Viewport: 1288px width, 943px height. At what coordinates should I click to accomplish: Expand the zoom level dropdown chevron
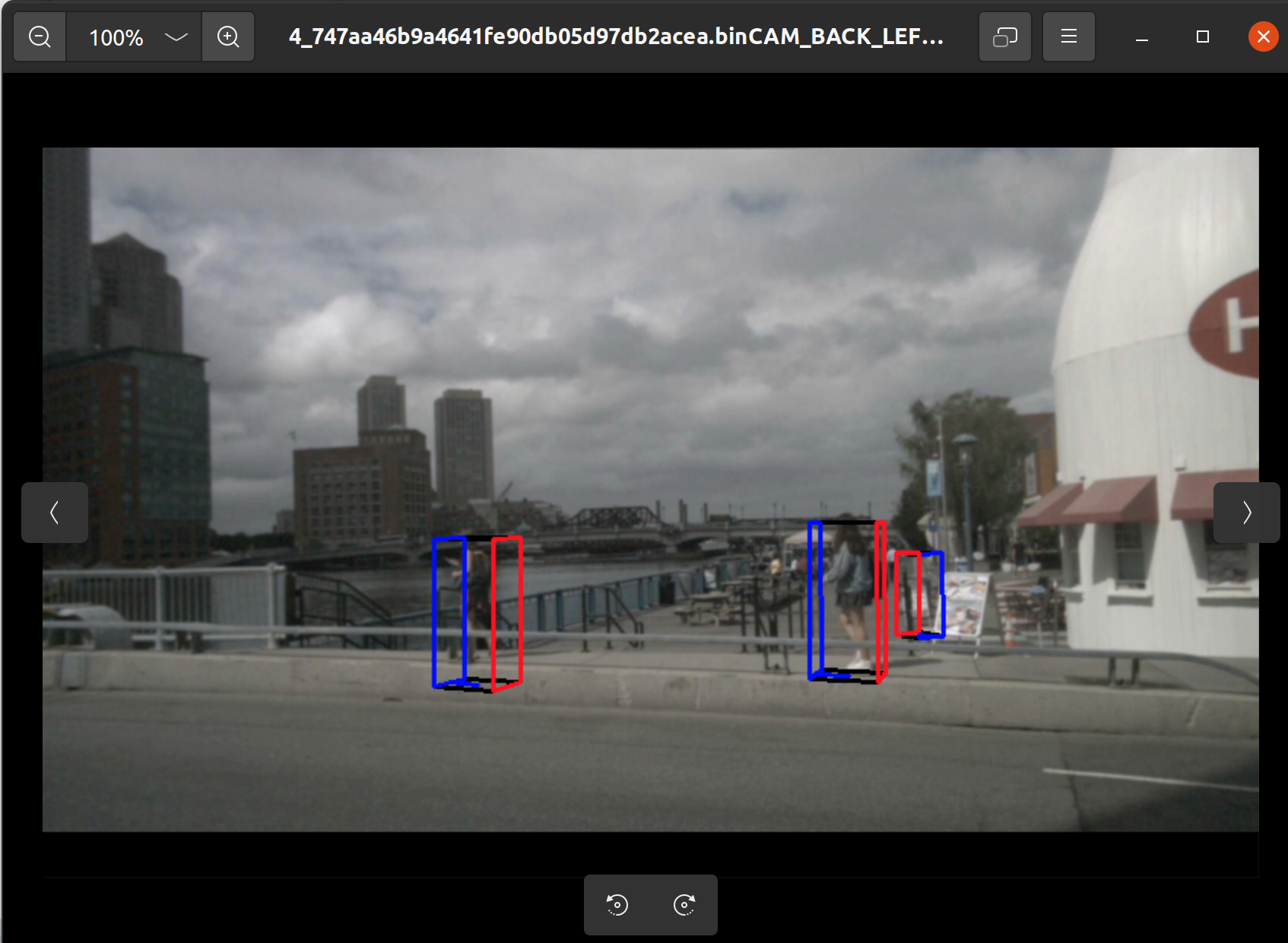click(x=176, y=37)
